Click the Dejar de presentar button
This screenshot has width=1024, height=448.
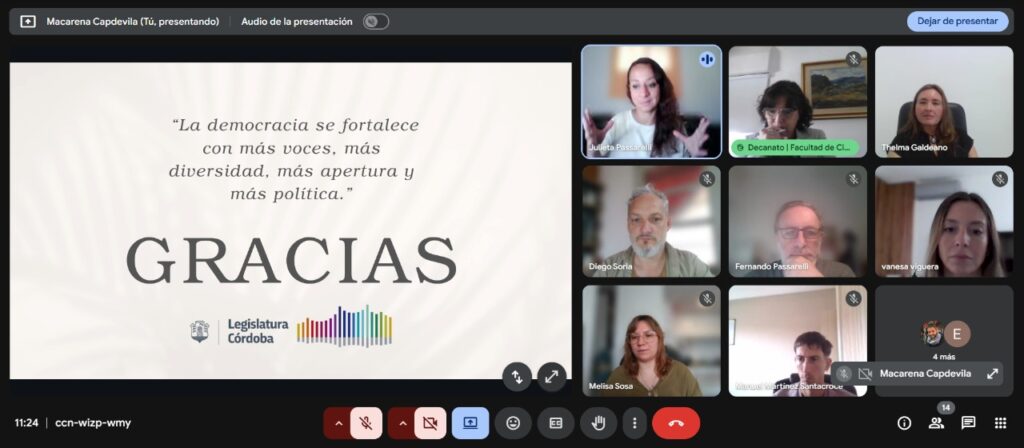coord(957,21)
